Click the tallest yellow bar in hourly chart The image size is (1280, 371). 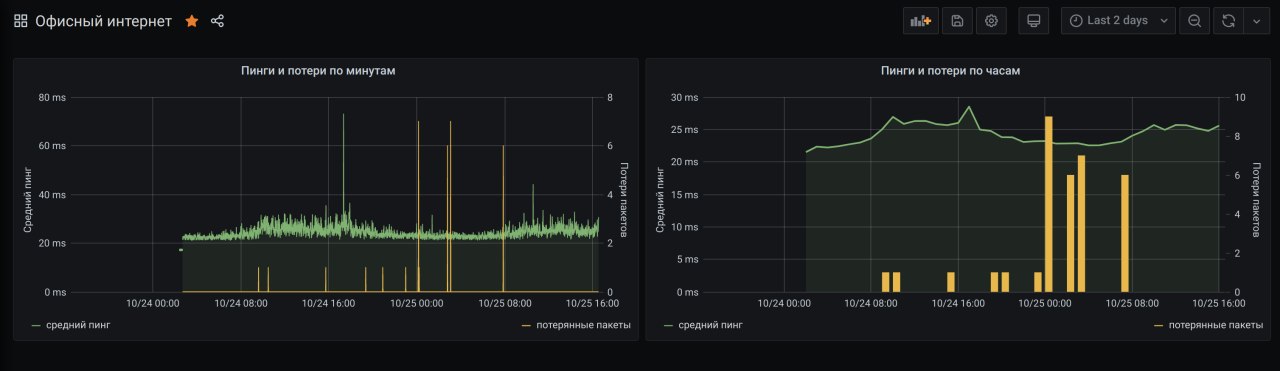[x=1049, y=204]
